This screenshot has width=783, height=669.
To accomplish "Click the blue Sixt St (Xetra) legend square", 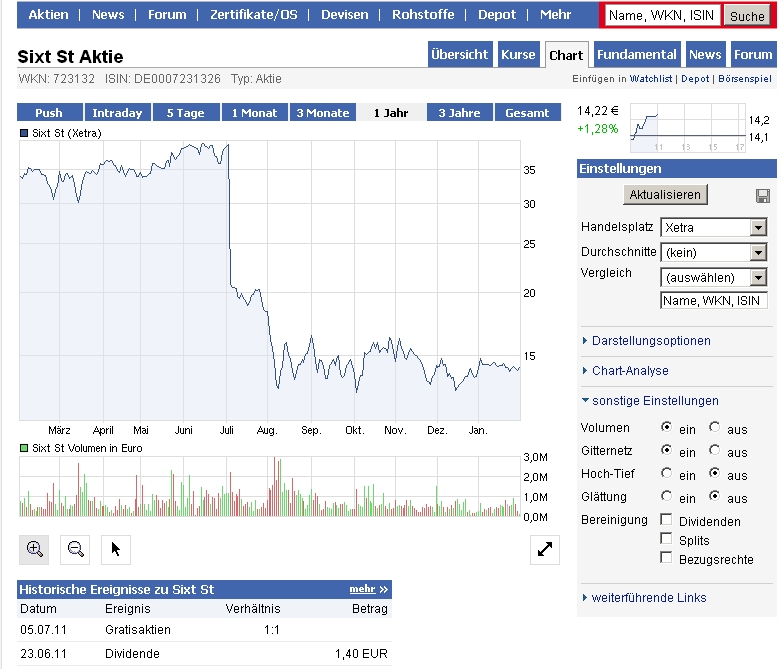I will [x=23, y=133].
